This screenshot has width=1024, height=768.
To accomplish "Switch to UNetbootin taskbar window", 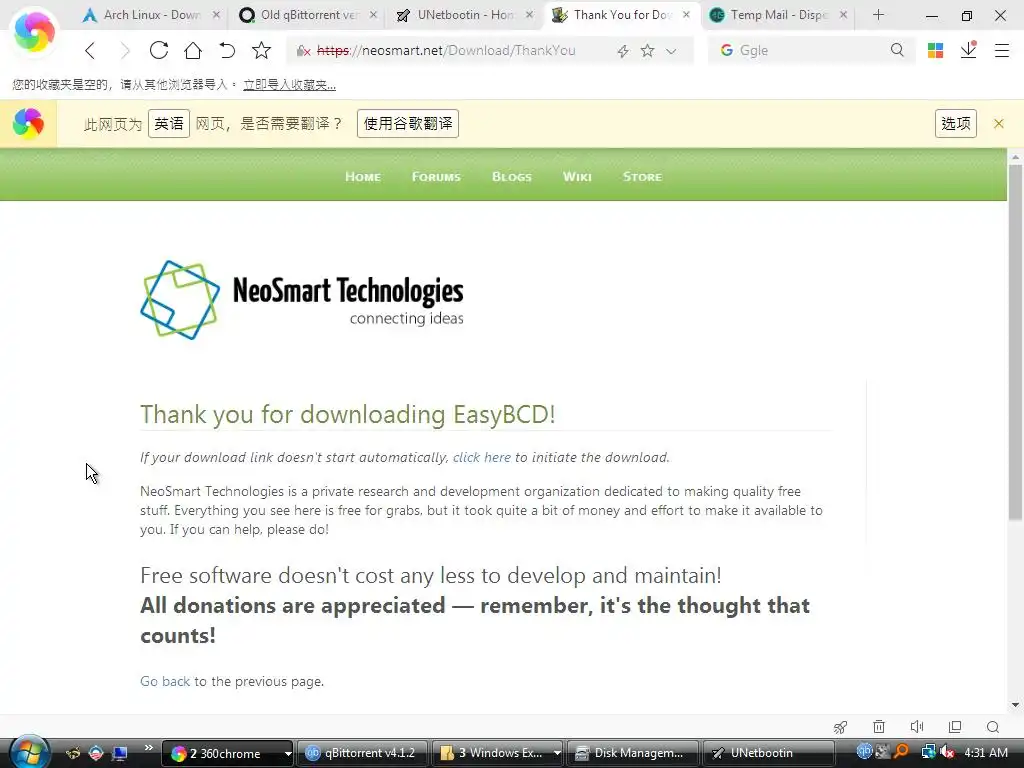I will tap(768, 754).
